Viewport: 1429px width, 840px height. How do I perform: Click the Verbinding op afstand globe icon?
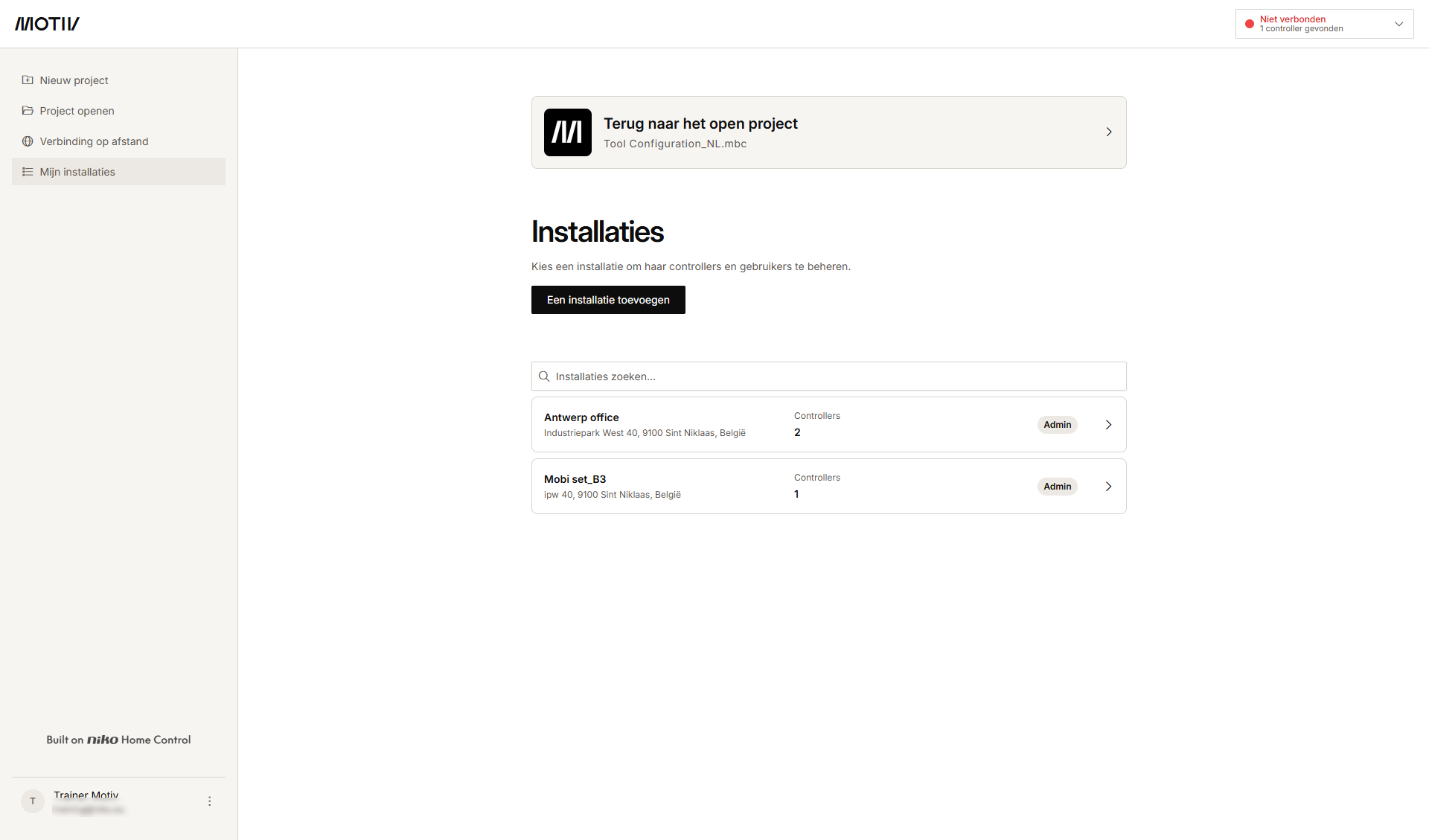[28, 141]
